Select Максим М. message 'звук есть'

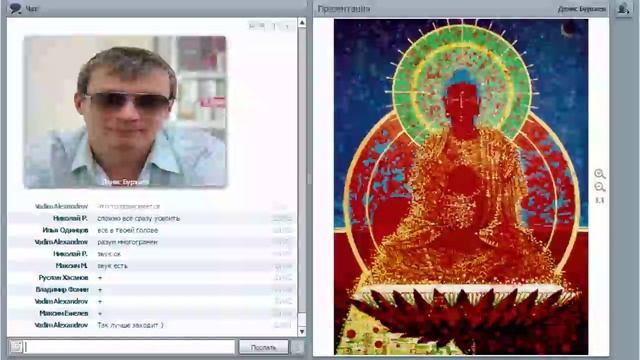click(112, 266)
